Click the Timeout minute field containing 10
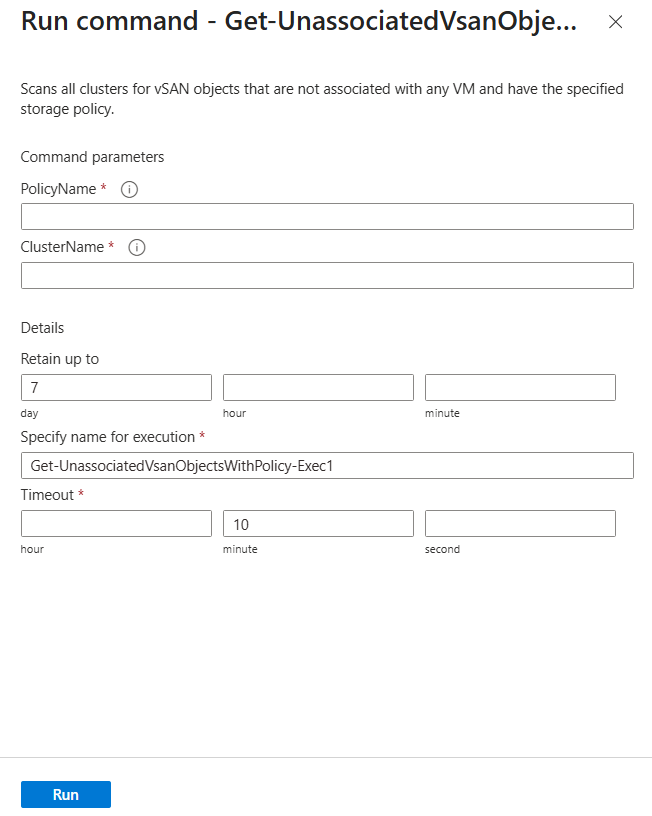 318,524
